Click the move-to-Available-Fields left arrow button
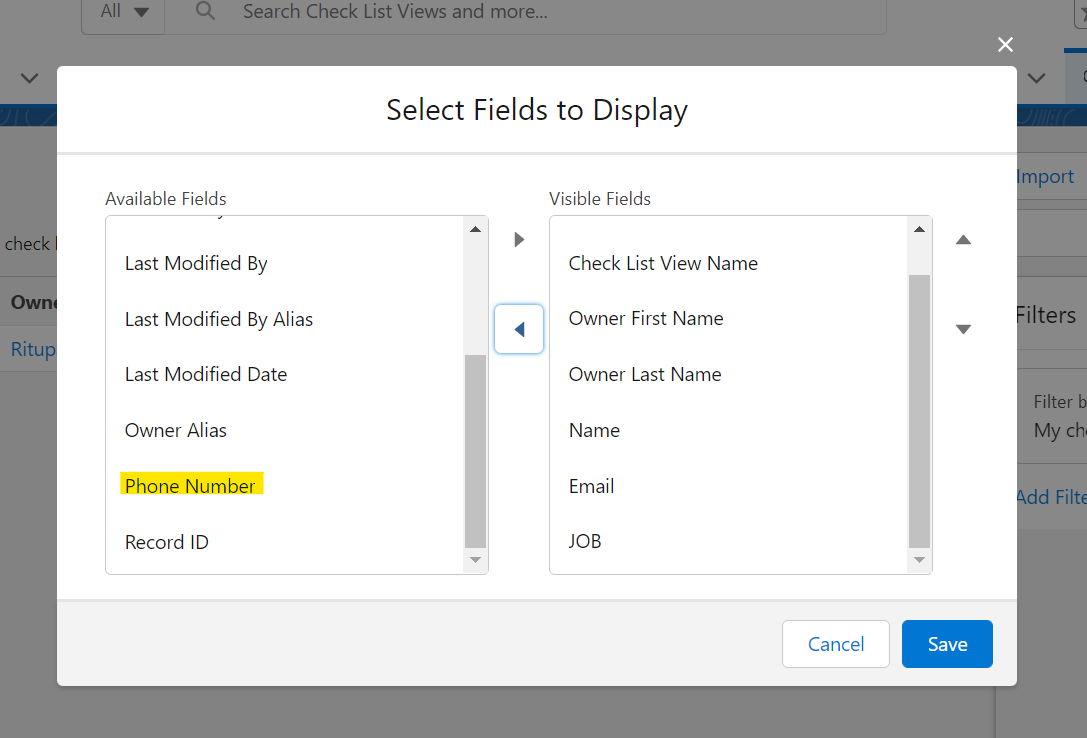 [x=519, y=329]
